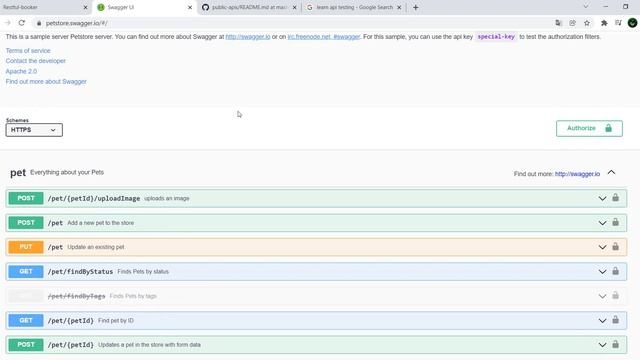Open the Schemes HTTPS dropdown
The width and height of the screenshot is (640, 360).
coord(34,130)
